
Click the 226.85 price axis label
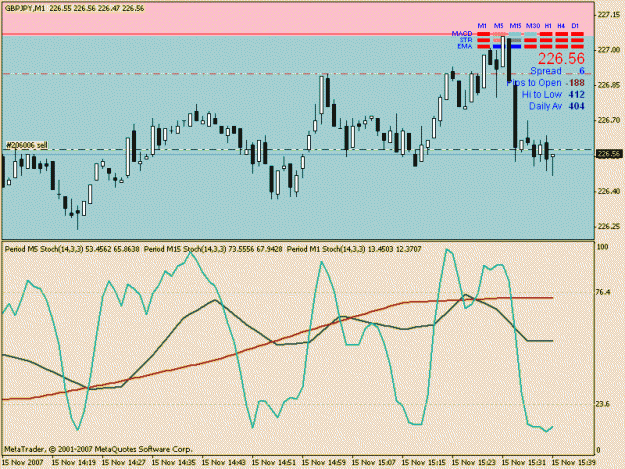click(609, 85)
